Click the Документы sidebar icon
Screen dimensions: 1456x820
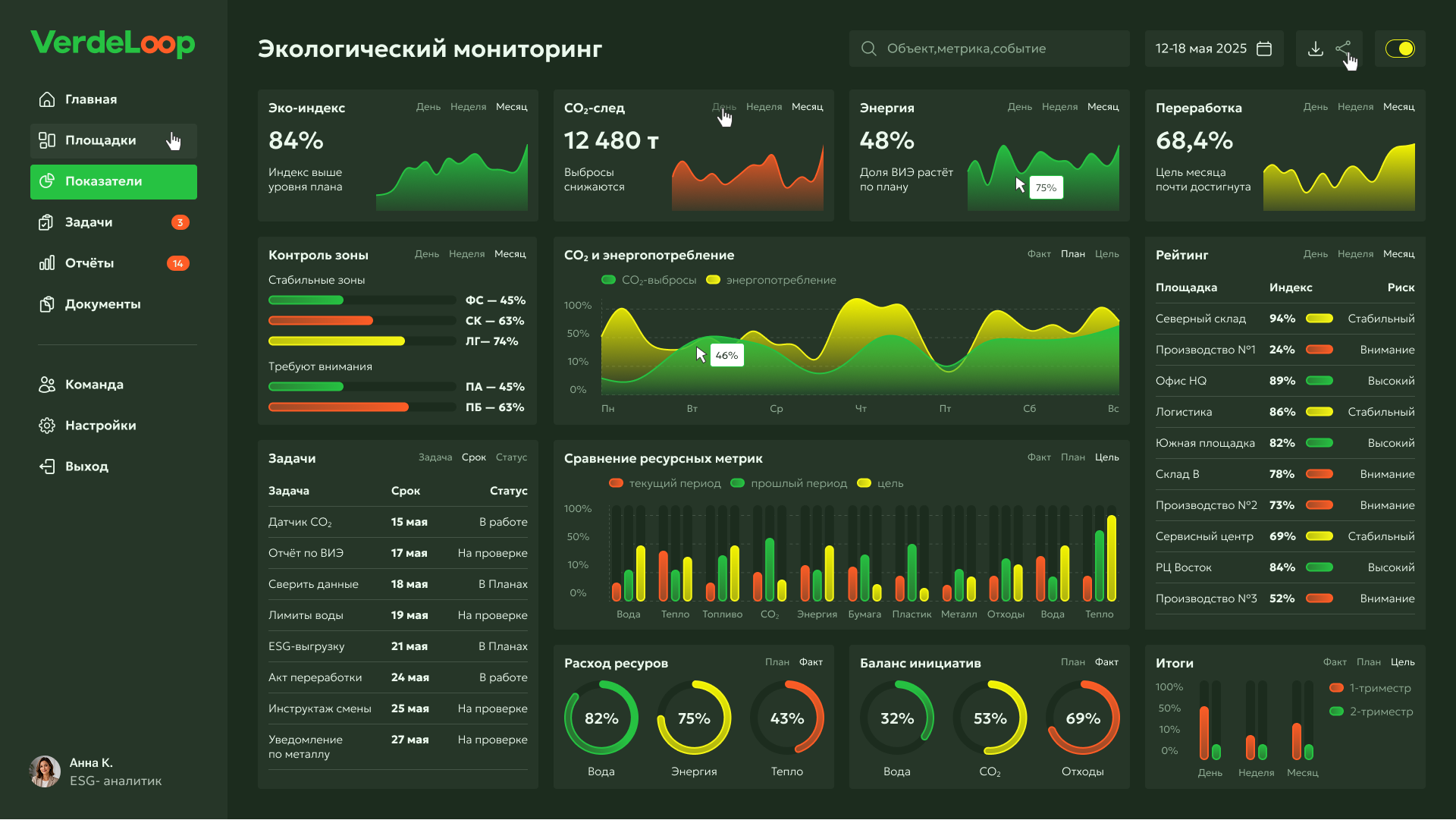point(47,304)
